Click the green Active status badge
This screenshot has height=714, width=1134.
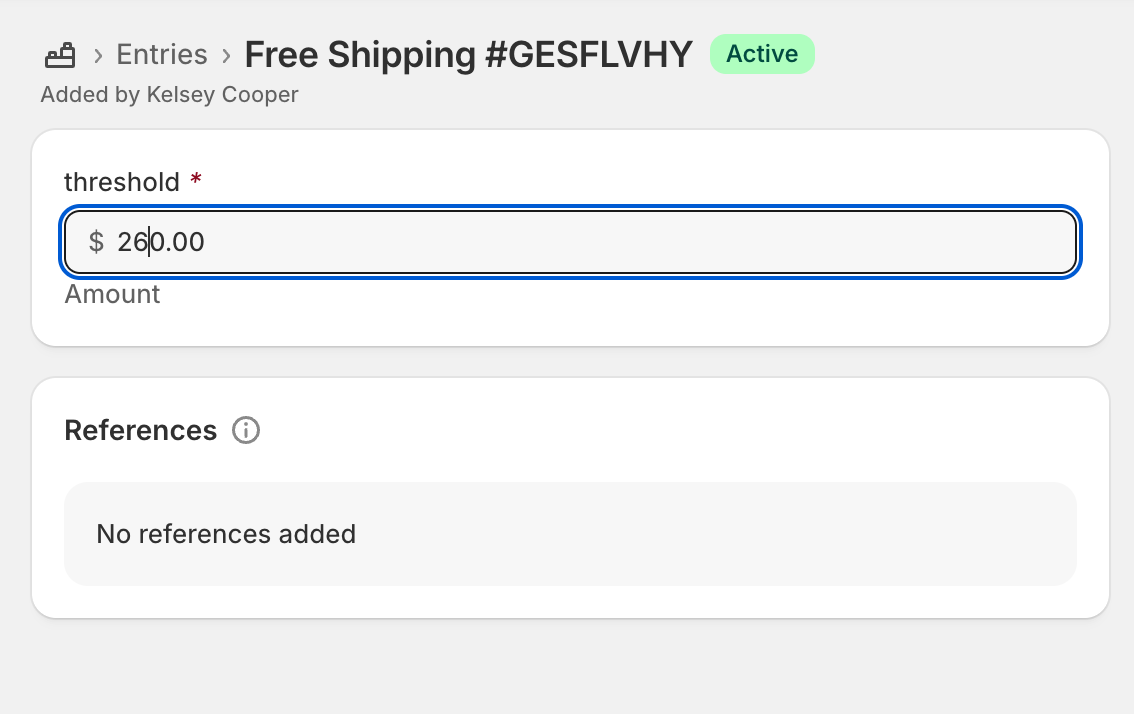click(x=762, y=54)
